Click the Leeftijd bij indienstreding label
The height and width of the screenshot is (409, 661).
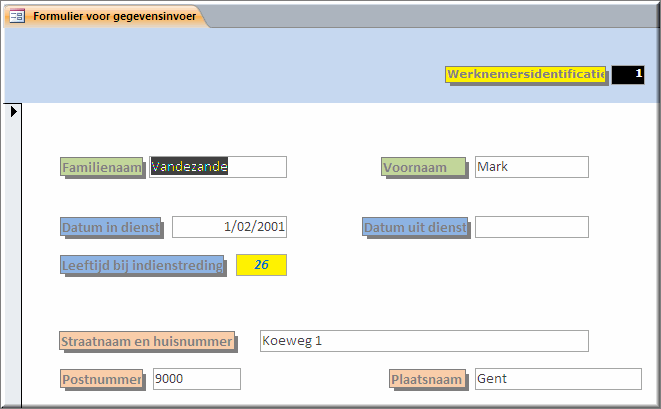tap(142, 265)
